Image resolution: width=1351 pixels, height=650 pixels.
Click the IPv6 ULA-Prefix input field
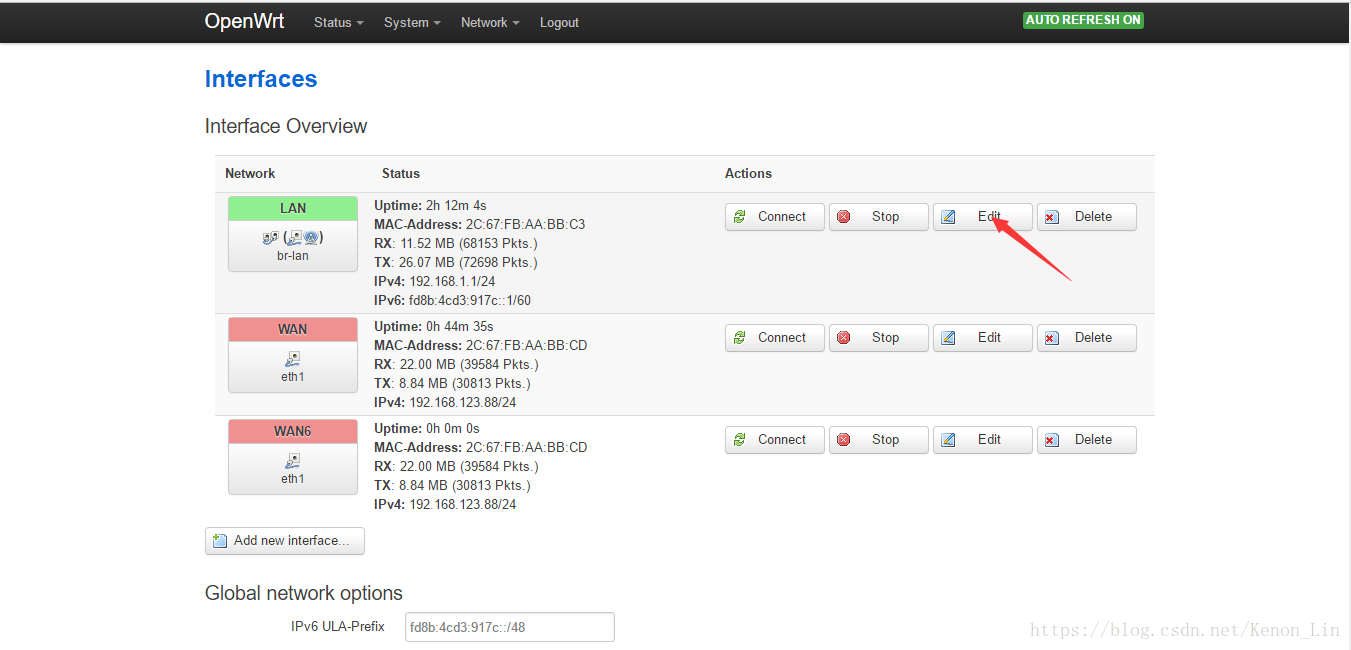coord(510,627)
